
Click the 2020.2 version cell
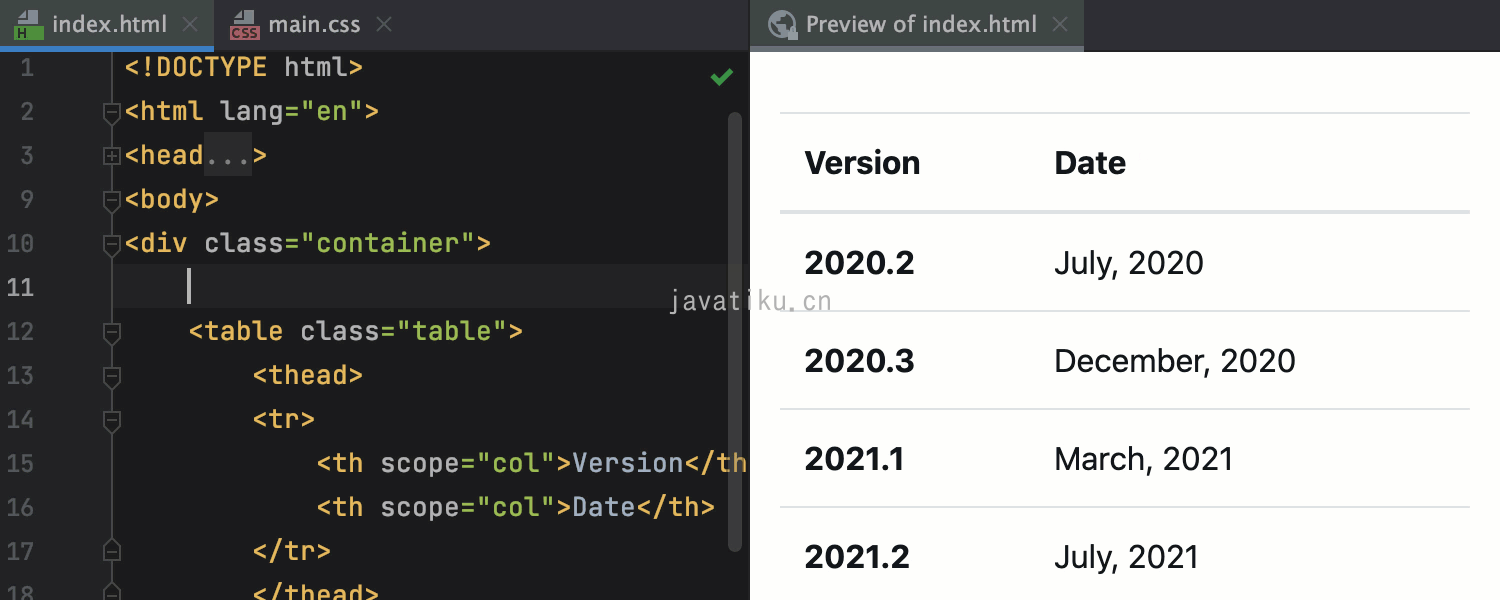pos(859,263)
